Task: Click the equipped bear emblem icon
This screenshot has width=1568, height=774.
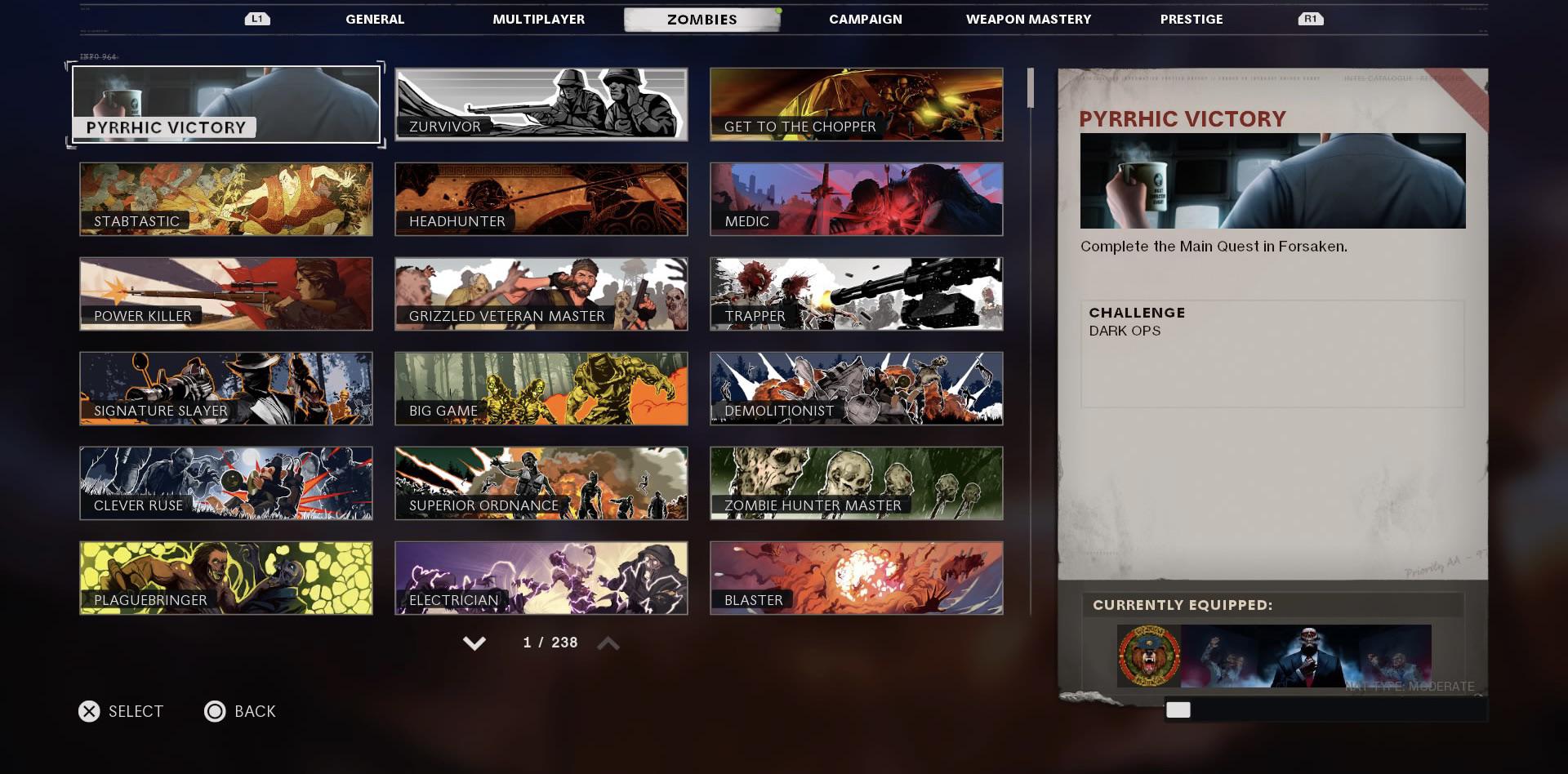Action: point(1149,656)
